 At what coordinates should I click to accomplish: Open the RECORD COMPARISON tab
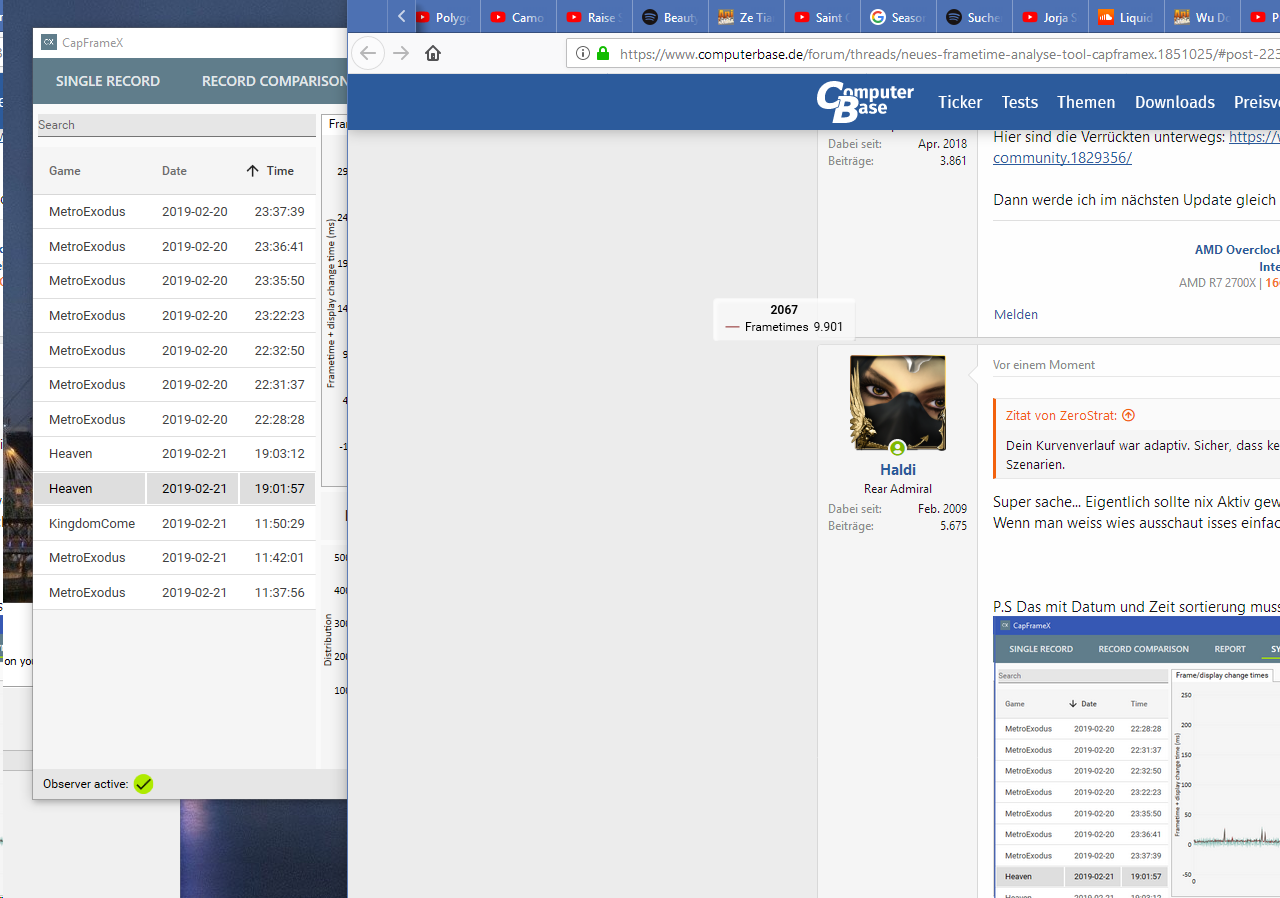[x=274, y=81]
